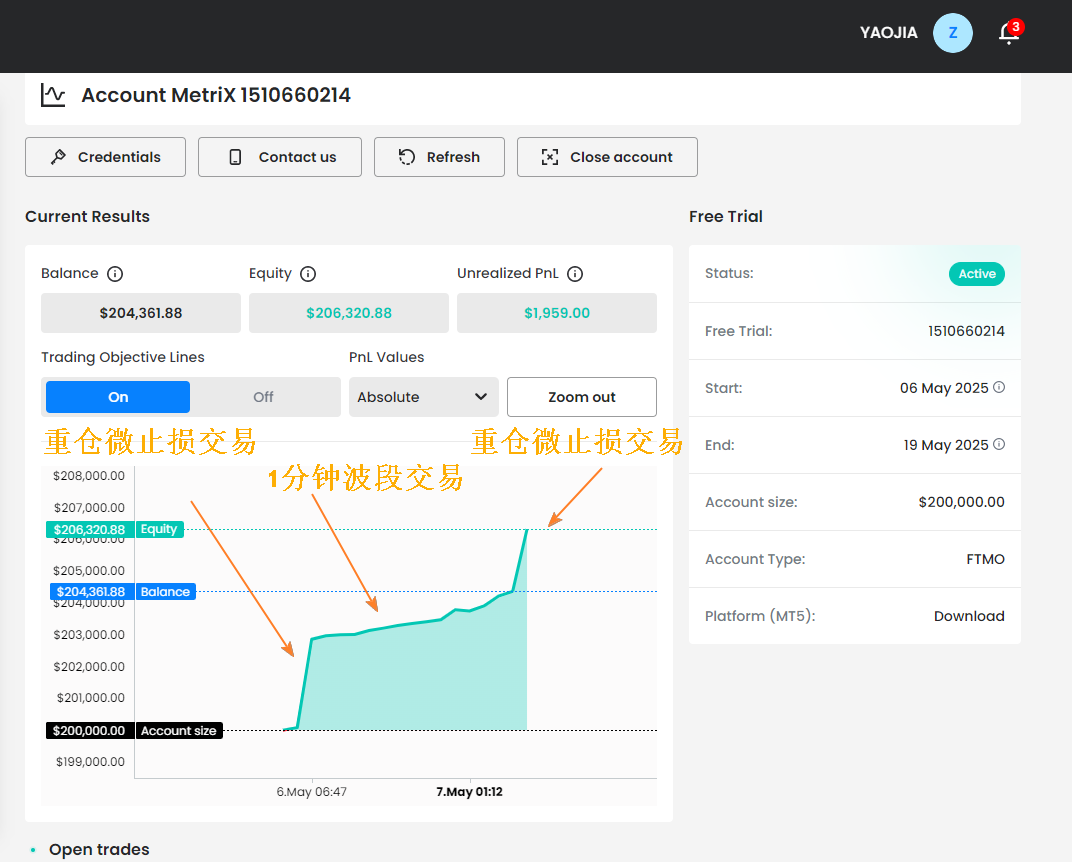Click the phone icon on Contact us

pyautogui.click(x=235, y=157)
